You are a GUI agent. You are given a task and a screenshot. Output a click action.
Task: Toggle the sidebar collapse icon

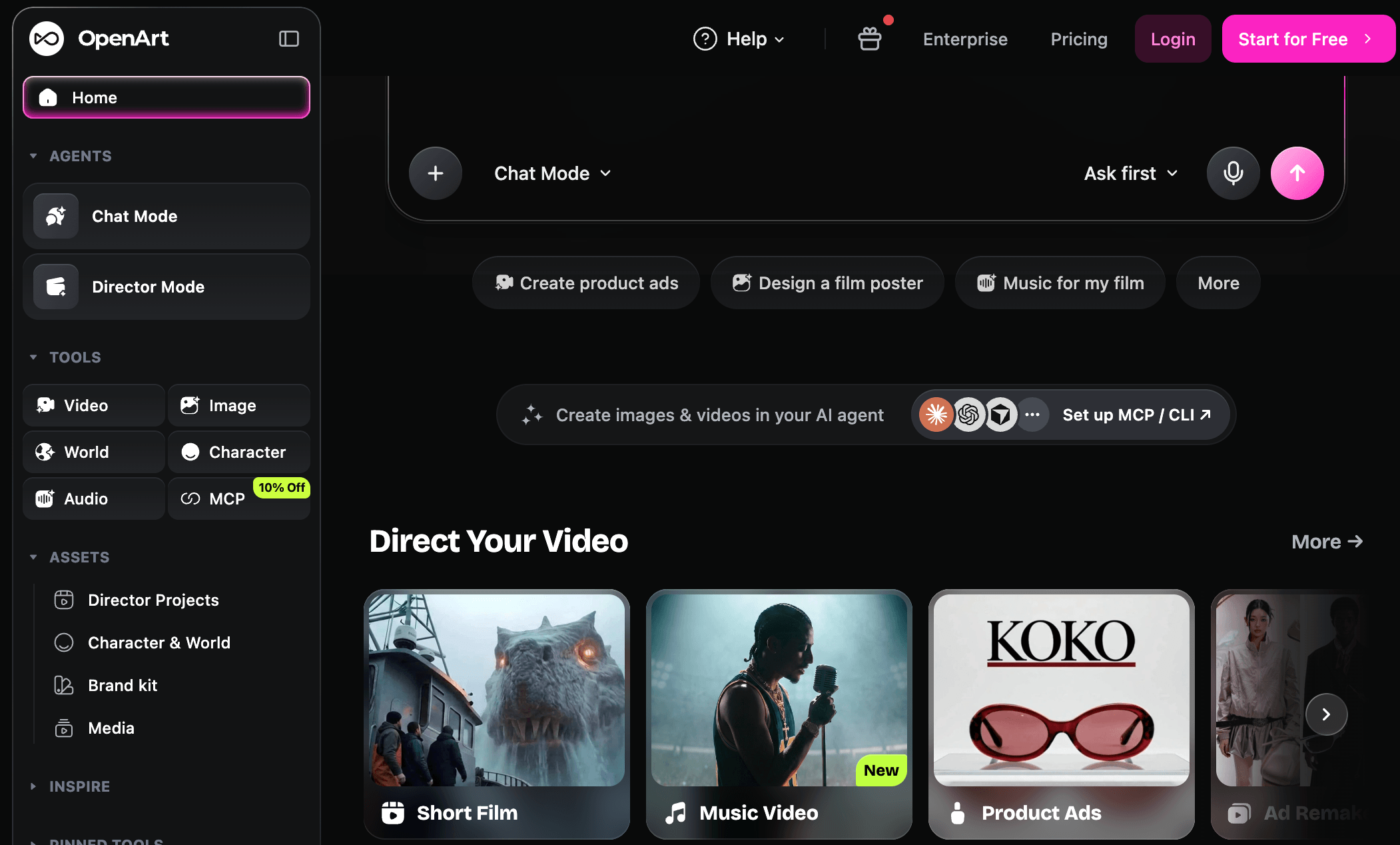point(288,39)
